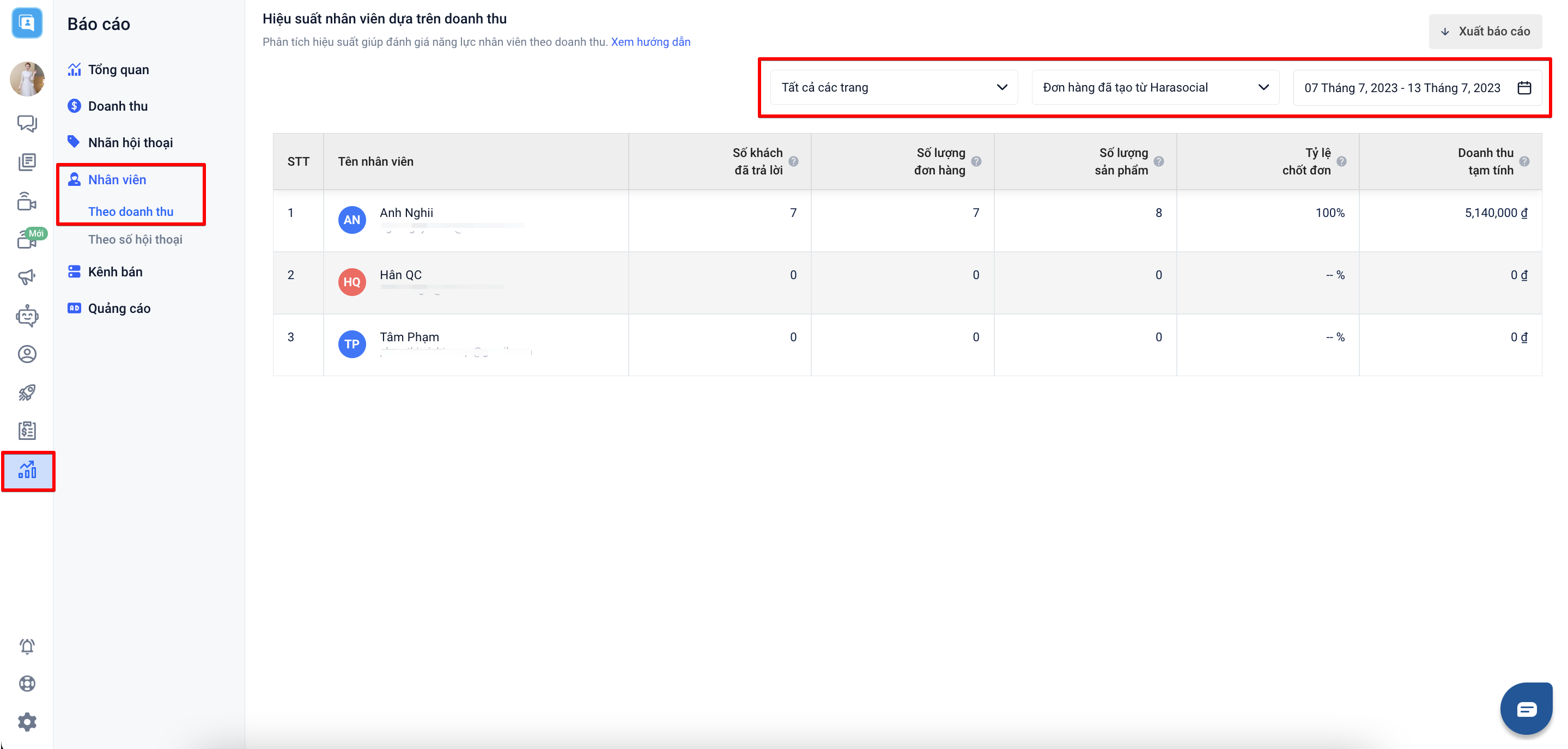Select Tổng quan in report menu
Screen dimensions: 1568x749
[118, 69]
